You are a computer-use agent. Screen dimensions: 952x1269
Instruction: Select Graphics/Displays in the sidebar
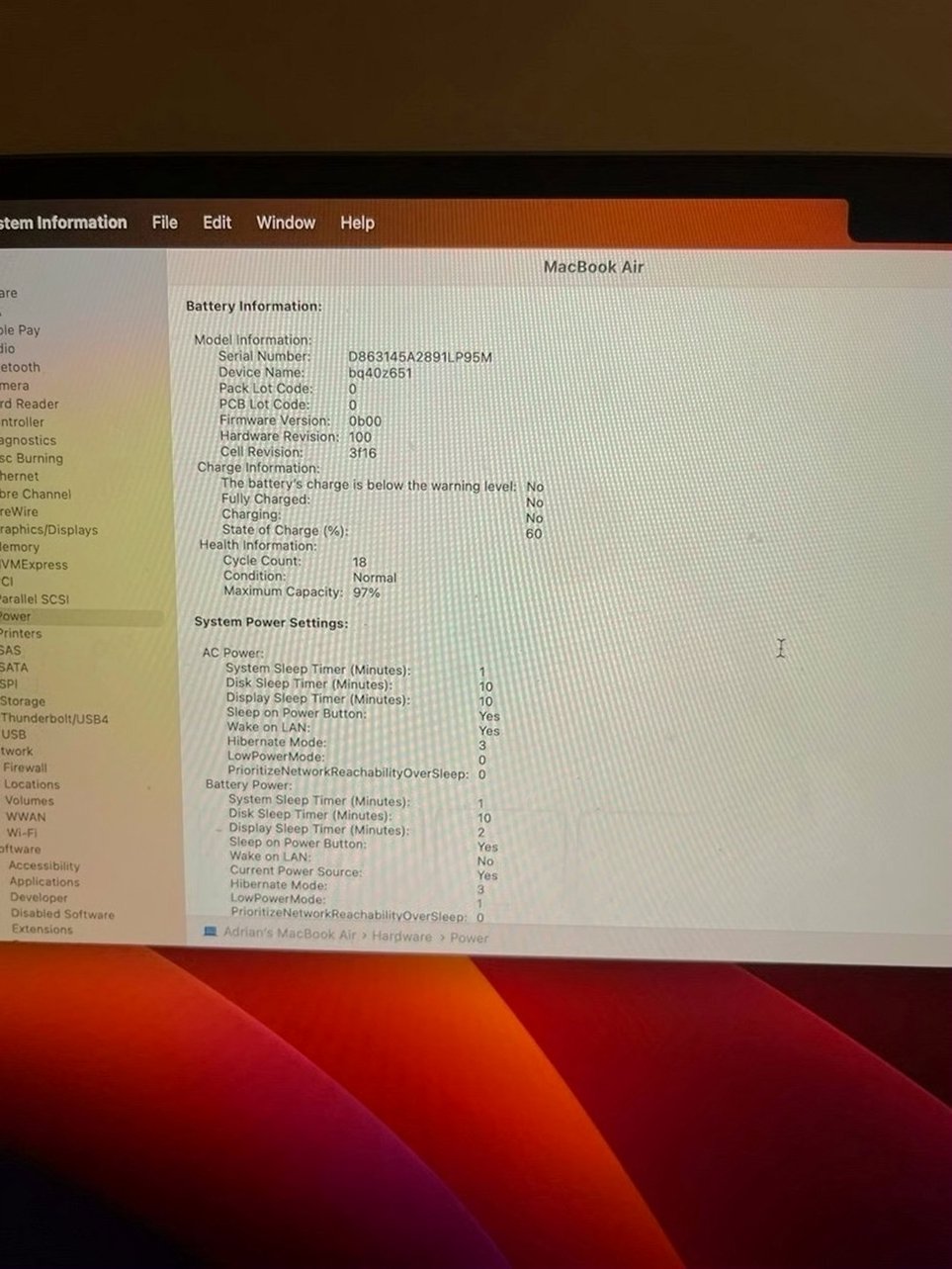coord(48,529)
